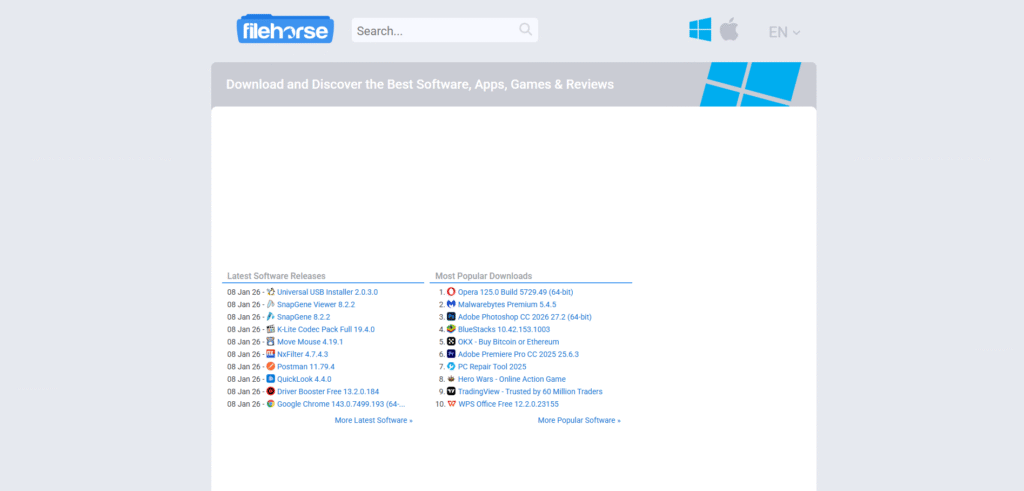Open NxFilter 4.7.4.3 link
The height and width of the screenshot is (491, 1024).
pyautogui.click(x=302, y=354)
